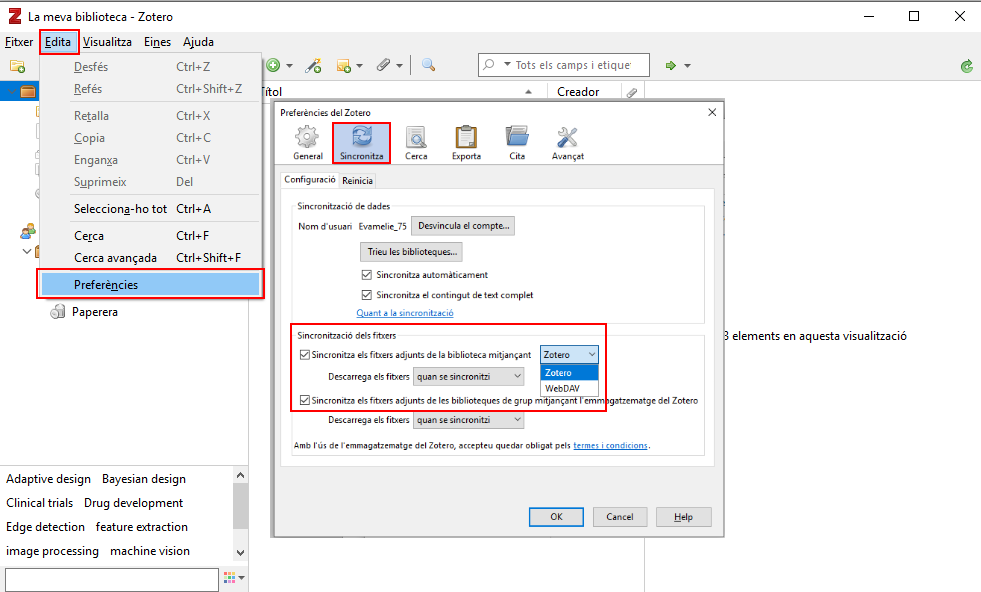The width and height of the screenshot is (981, 592).
Task: Click the new collection folder icon
Action: [x=18, y=66]
